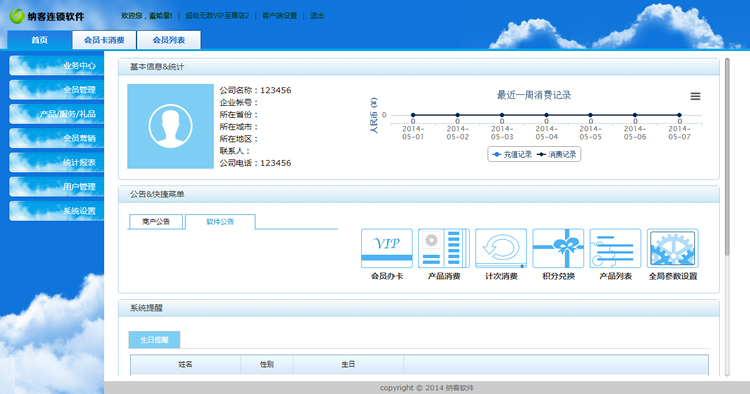
Task: Click the 2014-05-04 chart data point
Action: pyautogui.click(x=546, y=115)
